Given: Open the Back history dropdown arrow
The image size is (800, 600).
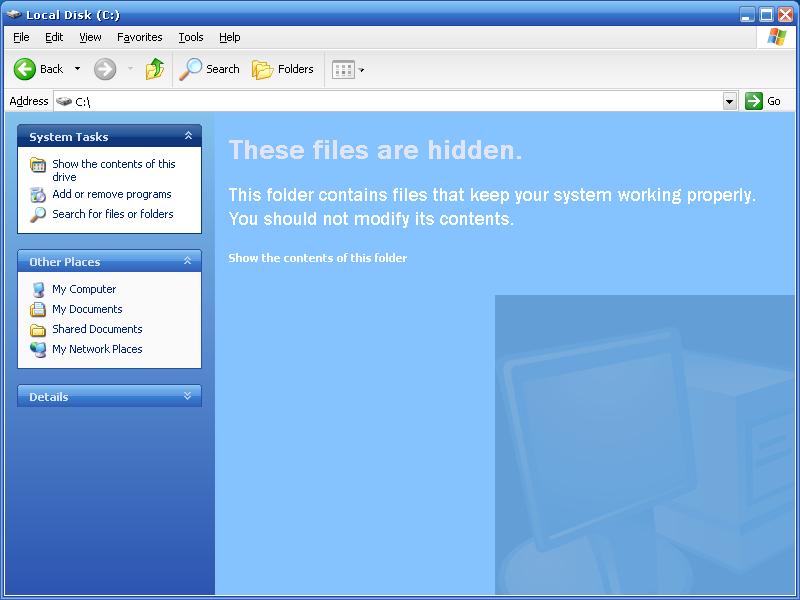Looking at the screenshot, I should pos(78,68).
